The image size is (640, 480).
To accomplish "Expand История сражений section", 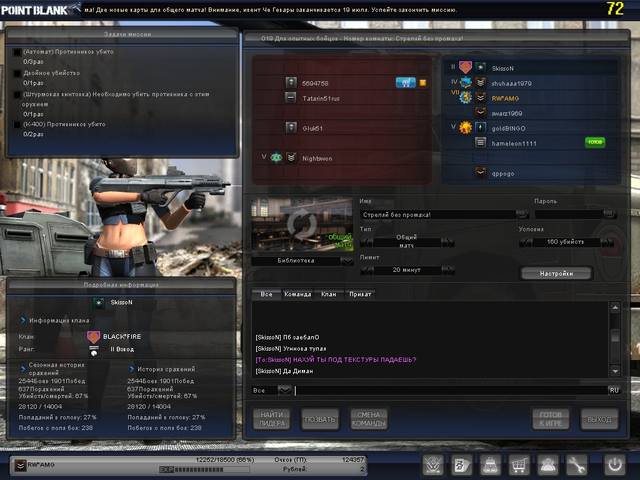I will click(131, 369).
